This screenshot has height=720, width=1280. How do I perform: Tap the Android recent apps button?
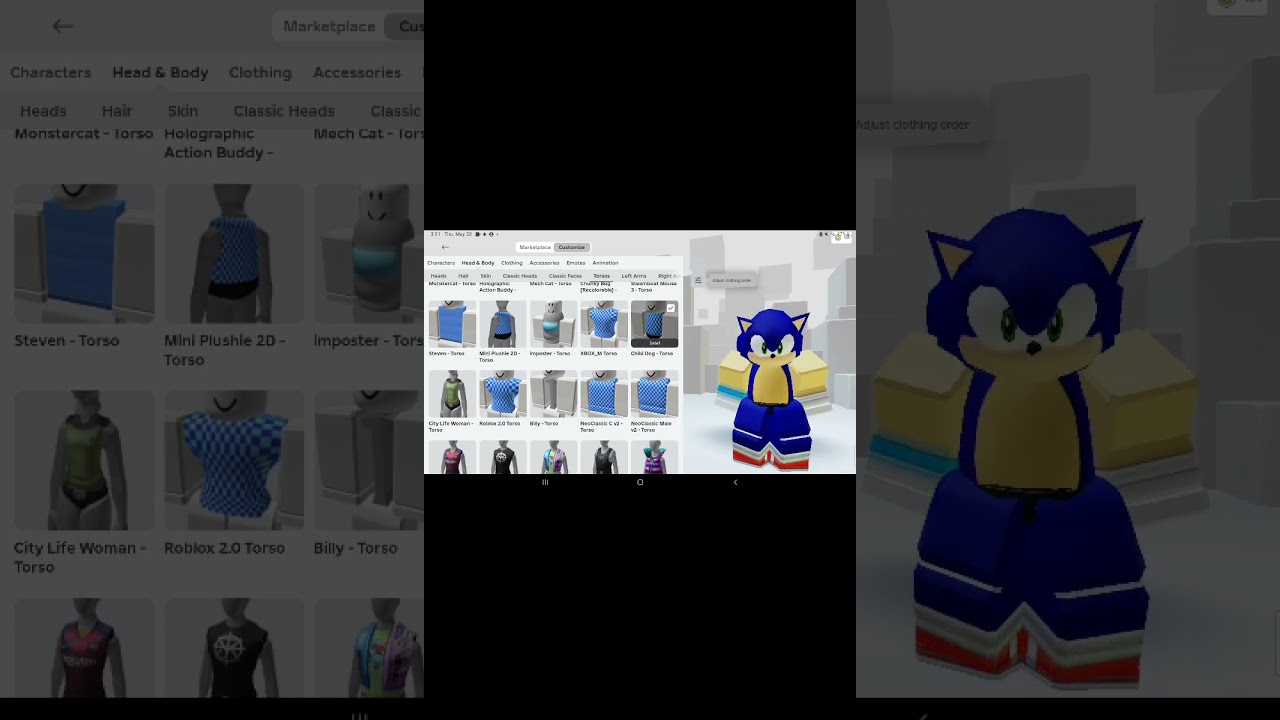coord(545,482)
